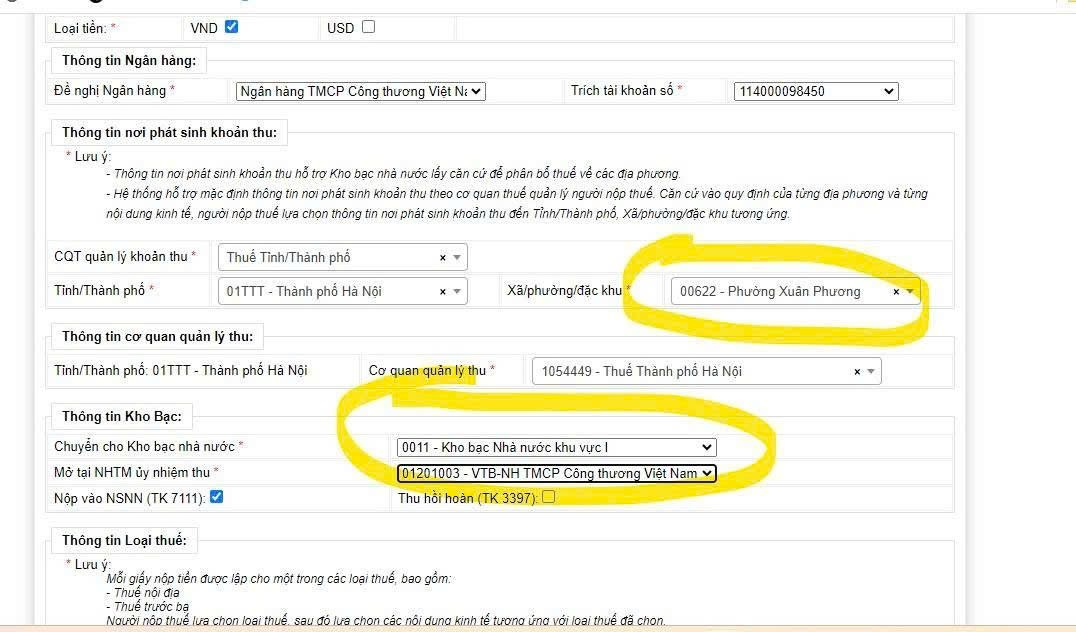Click the arrow icon in Cơ quan quản lý thu
The height and width of the screenshot is (632, 1076).
(871, 371)
